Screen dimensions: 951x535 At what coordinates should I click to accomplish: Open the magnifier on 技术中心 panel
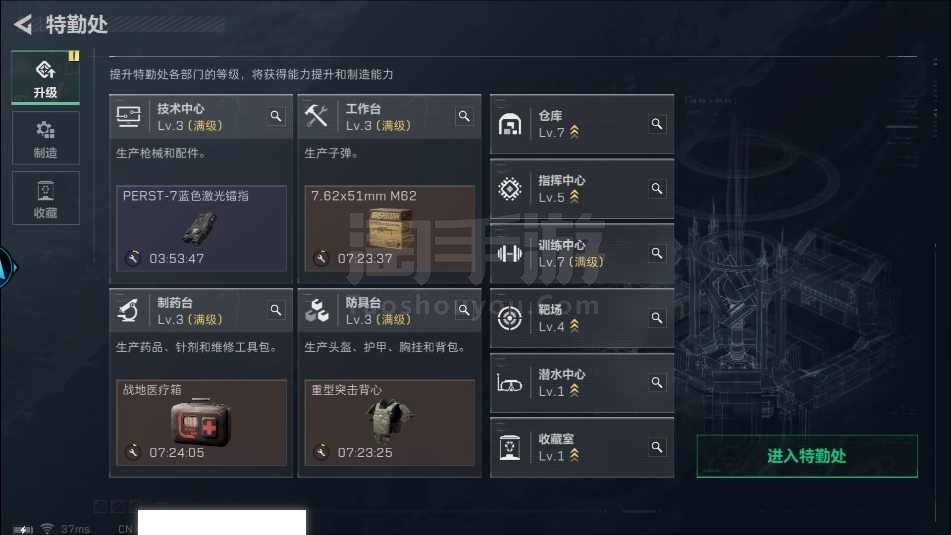pos(276,116)
